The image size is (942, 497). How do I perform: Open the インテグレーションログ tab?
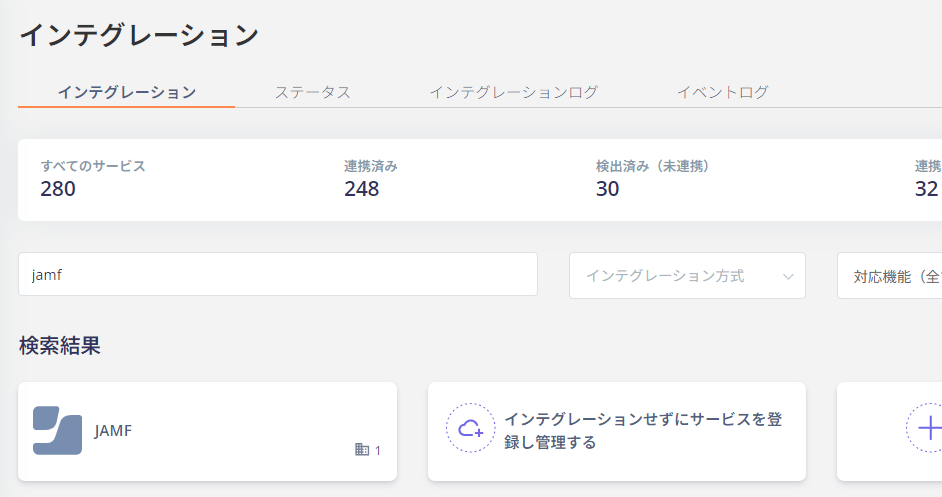(x=514, y=92)
